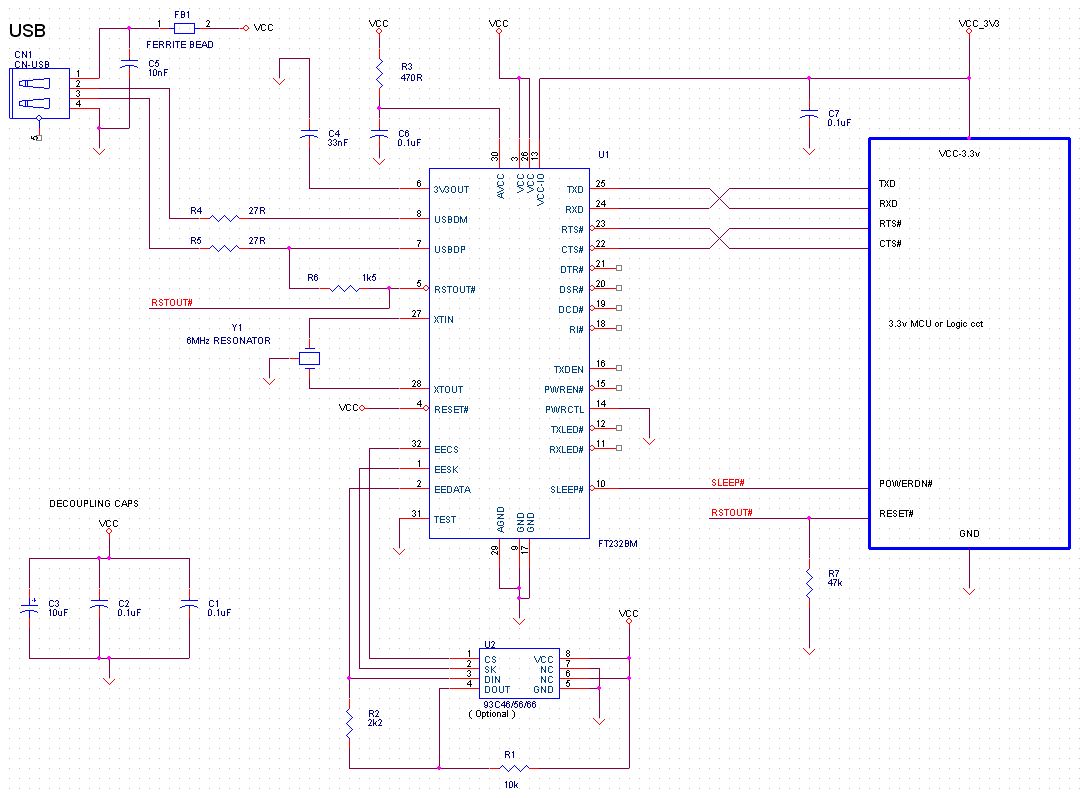Click the EEDATA pin label
Screen dimensions: 1087x798
[452, 489]
